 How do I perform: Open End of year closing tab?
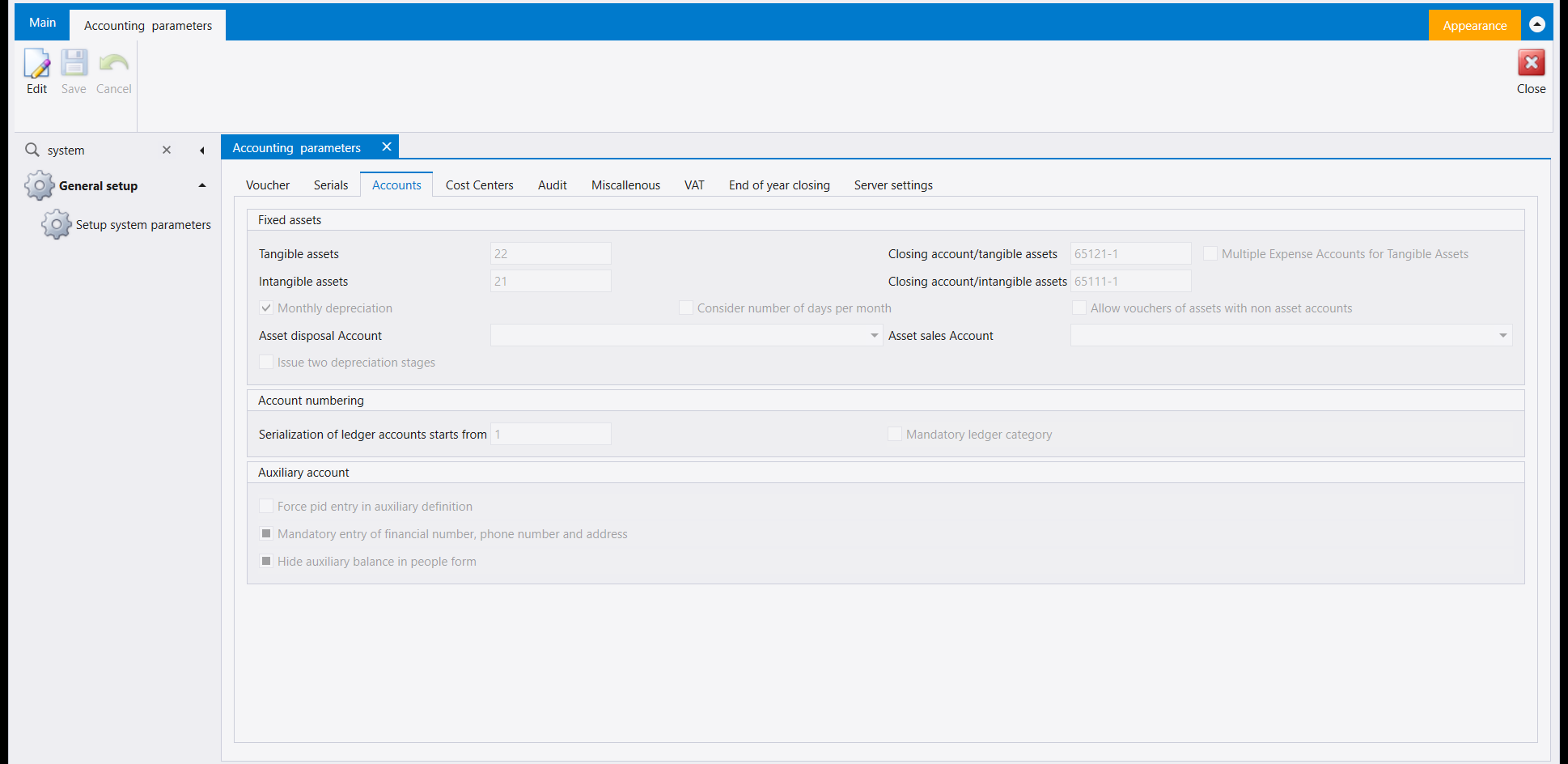pyautogui.click(x=779, y=185)
